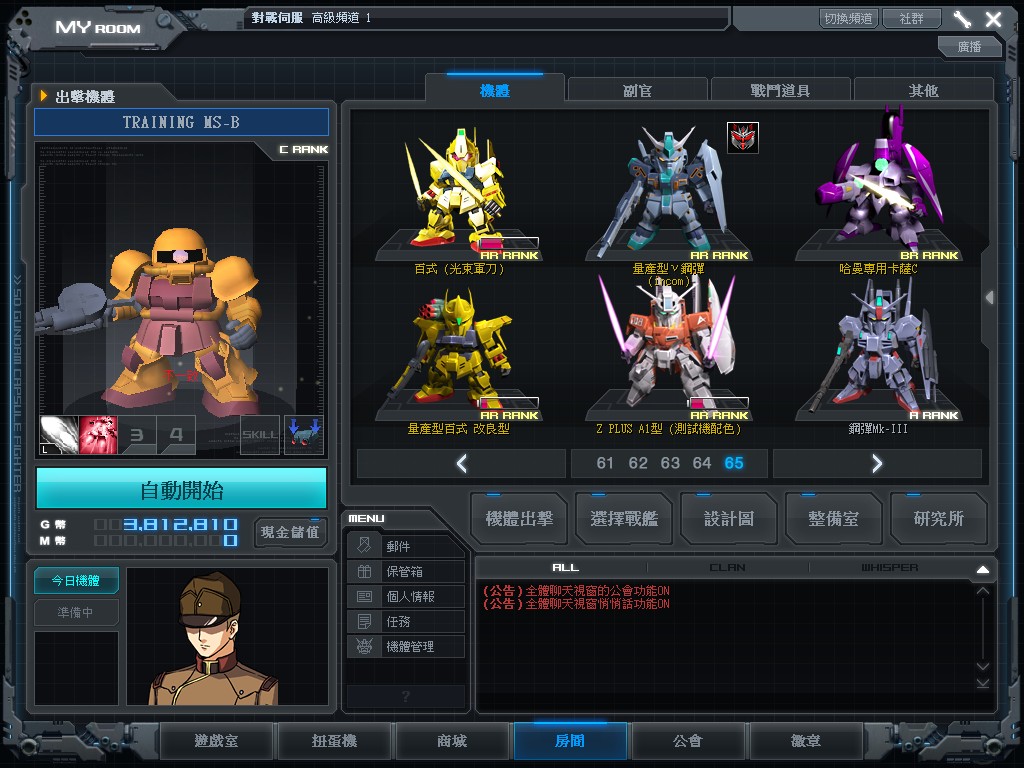Open the 社群 button

click(912, 18)
